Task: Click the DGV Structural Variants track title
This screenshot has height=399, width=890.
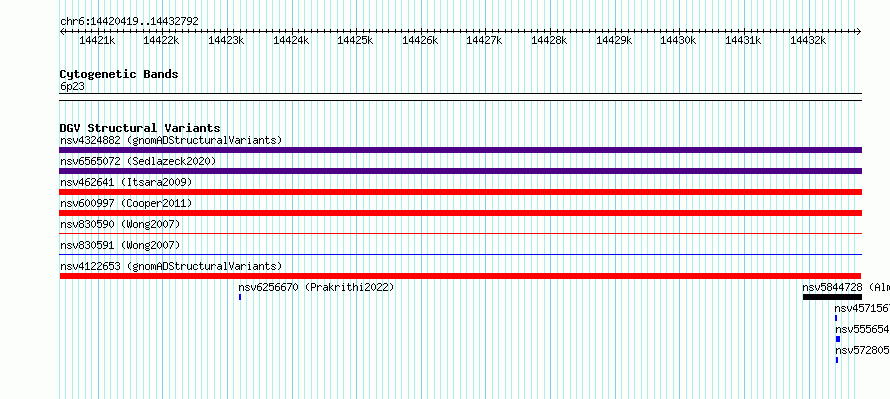Action: 140,128
